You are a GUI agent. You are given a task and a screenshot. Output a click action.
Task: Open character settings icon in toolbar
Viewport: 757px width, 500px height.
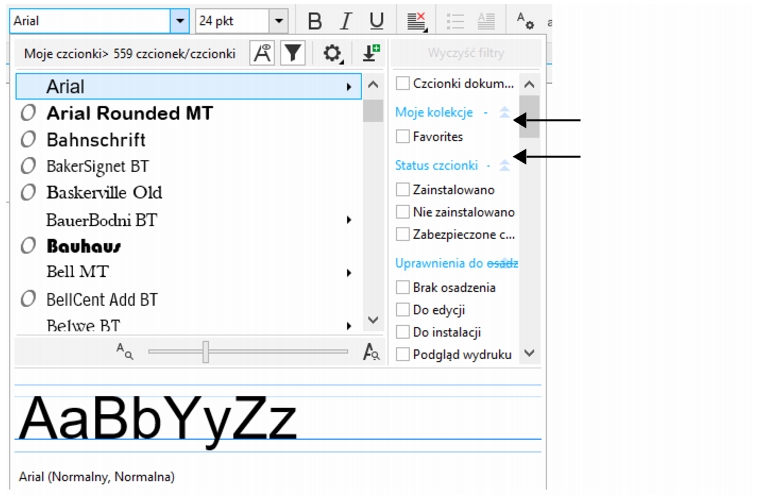(525, 21)
